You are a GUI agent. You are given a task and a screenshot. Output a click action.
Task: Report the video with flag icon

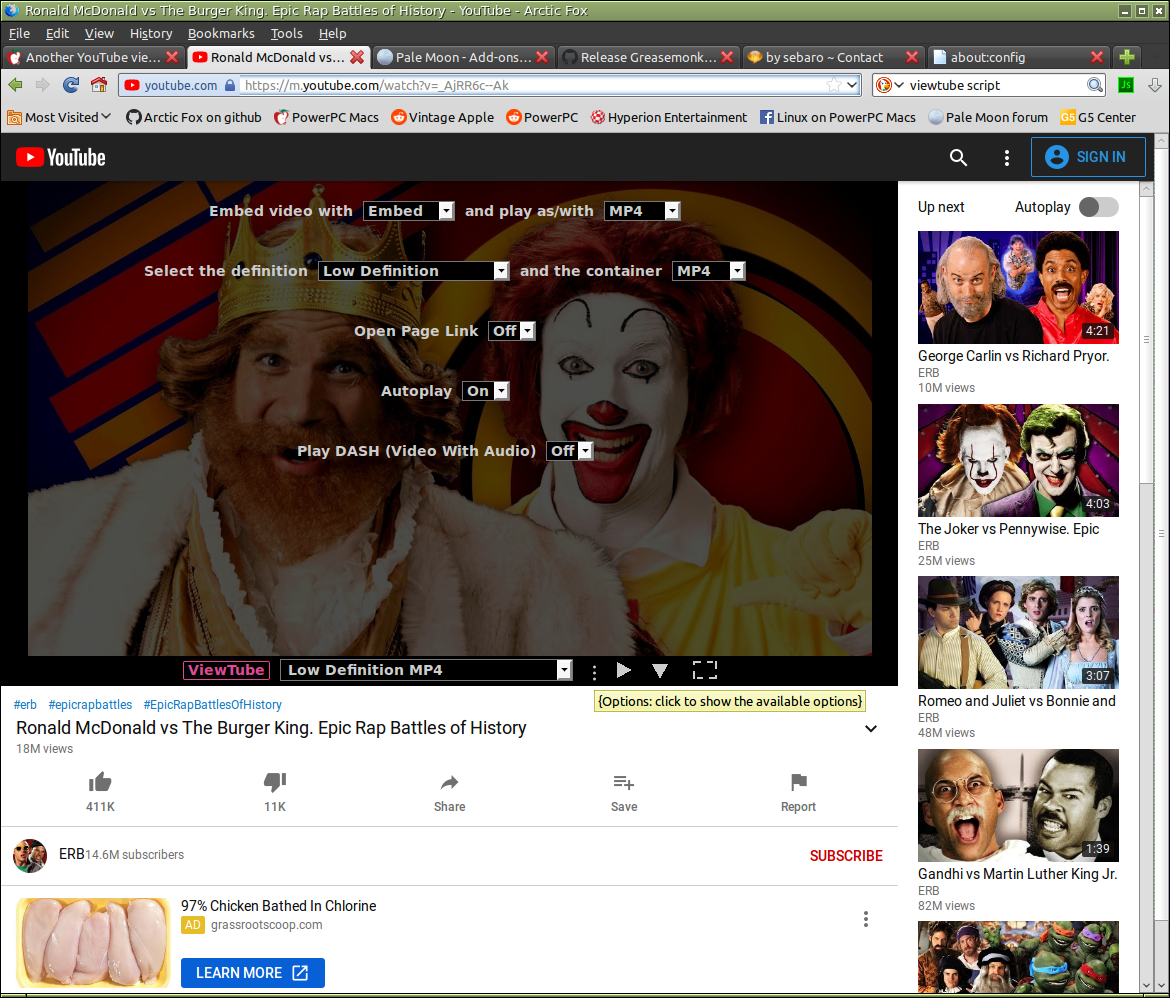coord(798,782)
